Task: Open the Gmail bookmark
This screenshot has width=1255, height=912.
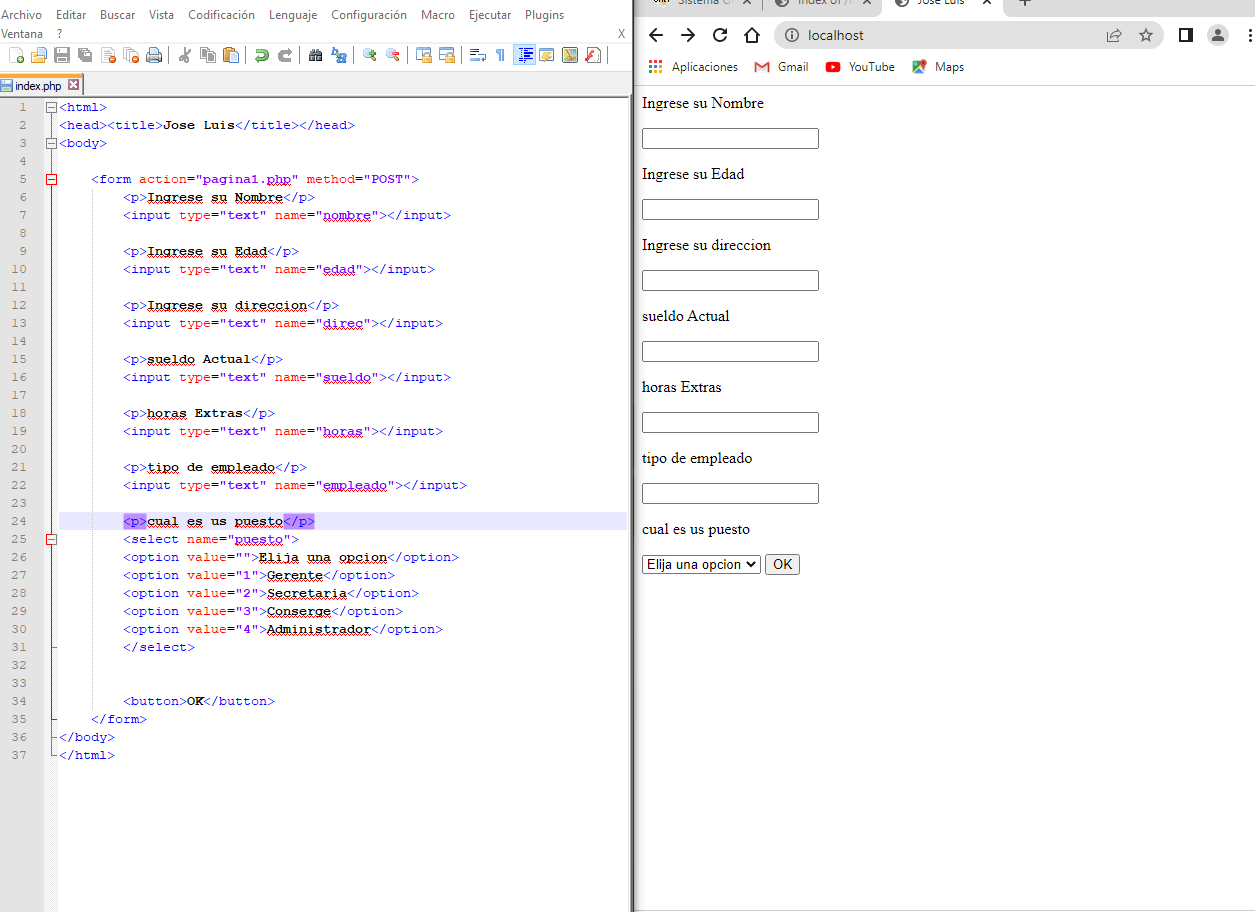Action: pyautogui.click(x=781, y=67)
